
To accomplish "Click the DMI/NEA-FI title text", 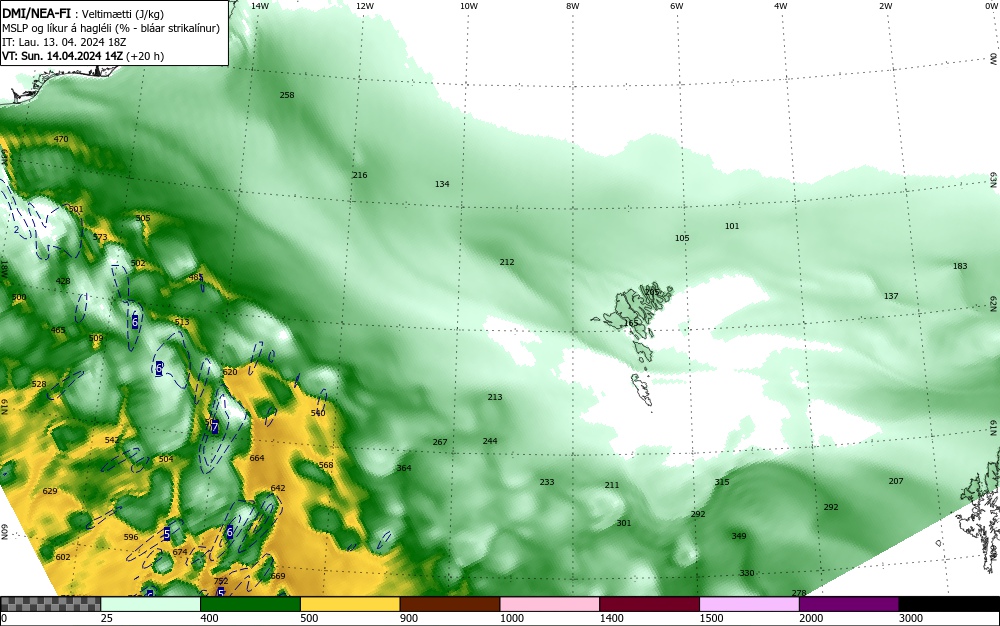I will pos(36,14).
